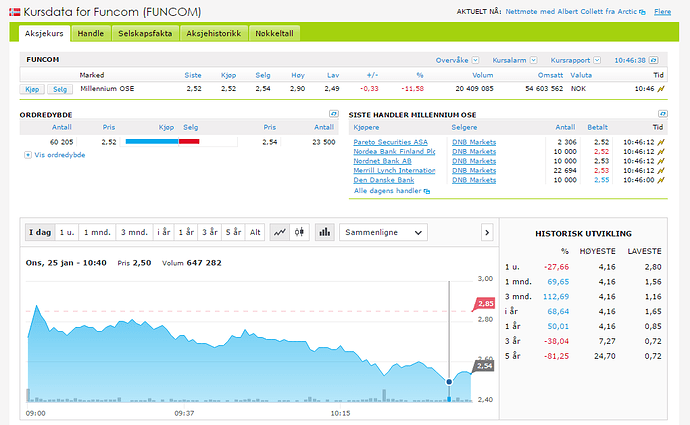Open popup icon beside Alle dagens handler

point(427,191)
